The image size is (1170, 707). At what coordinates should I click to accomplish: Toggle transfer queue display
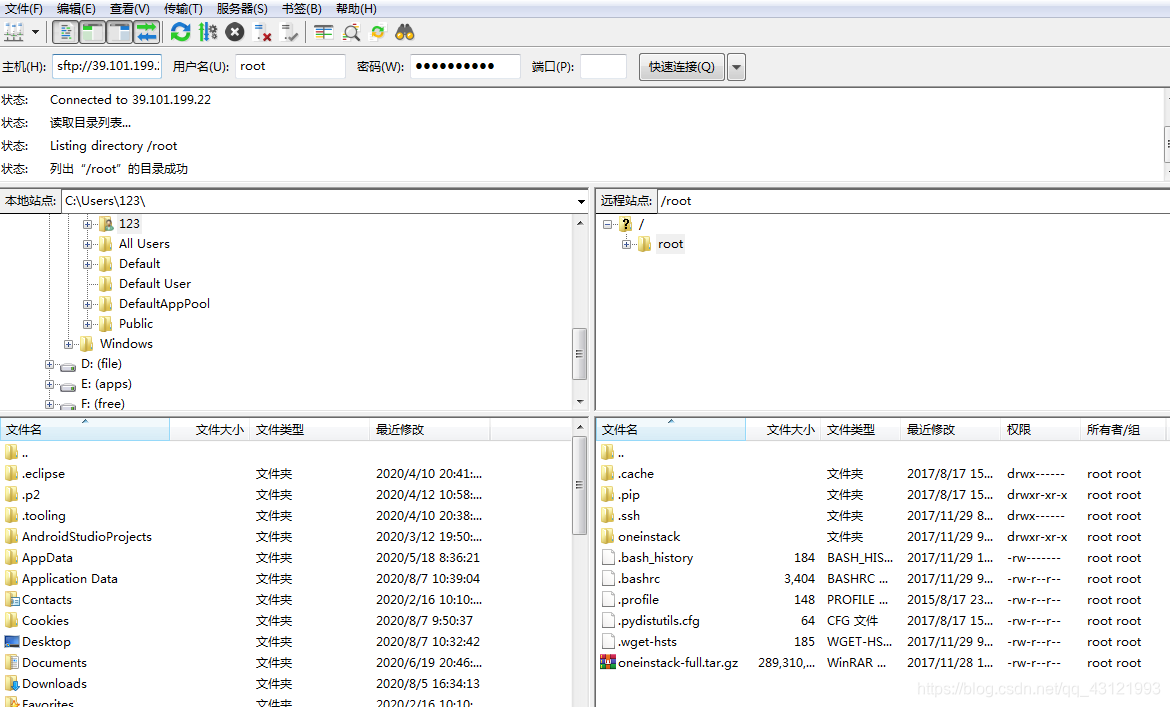pos(147,32)
